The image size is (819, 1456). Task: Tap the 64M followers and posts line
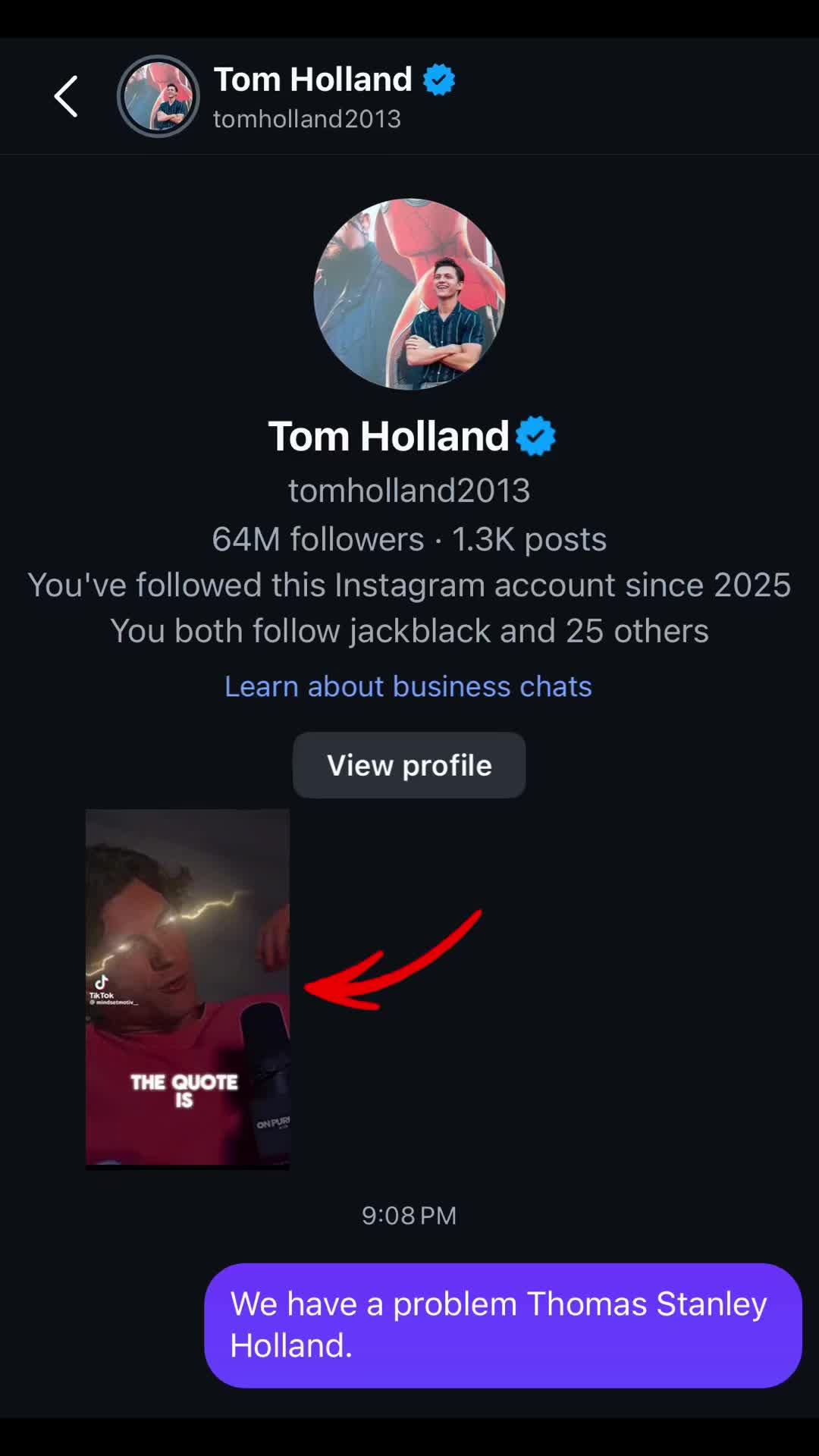coord(409,539)
